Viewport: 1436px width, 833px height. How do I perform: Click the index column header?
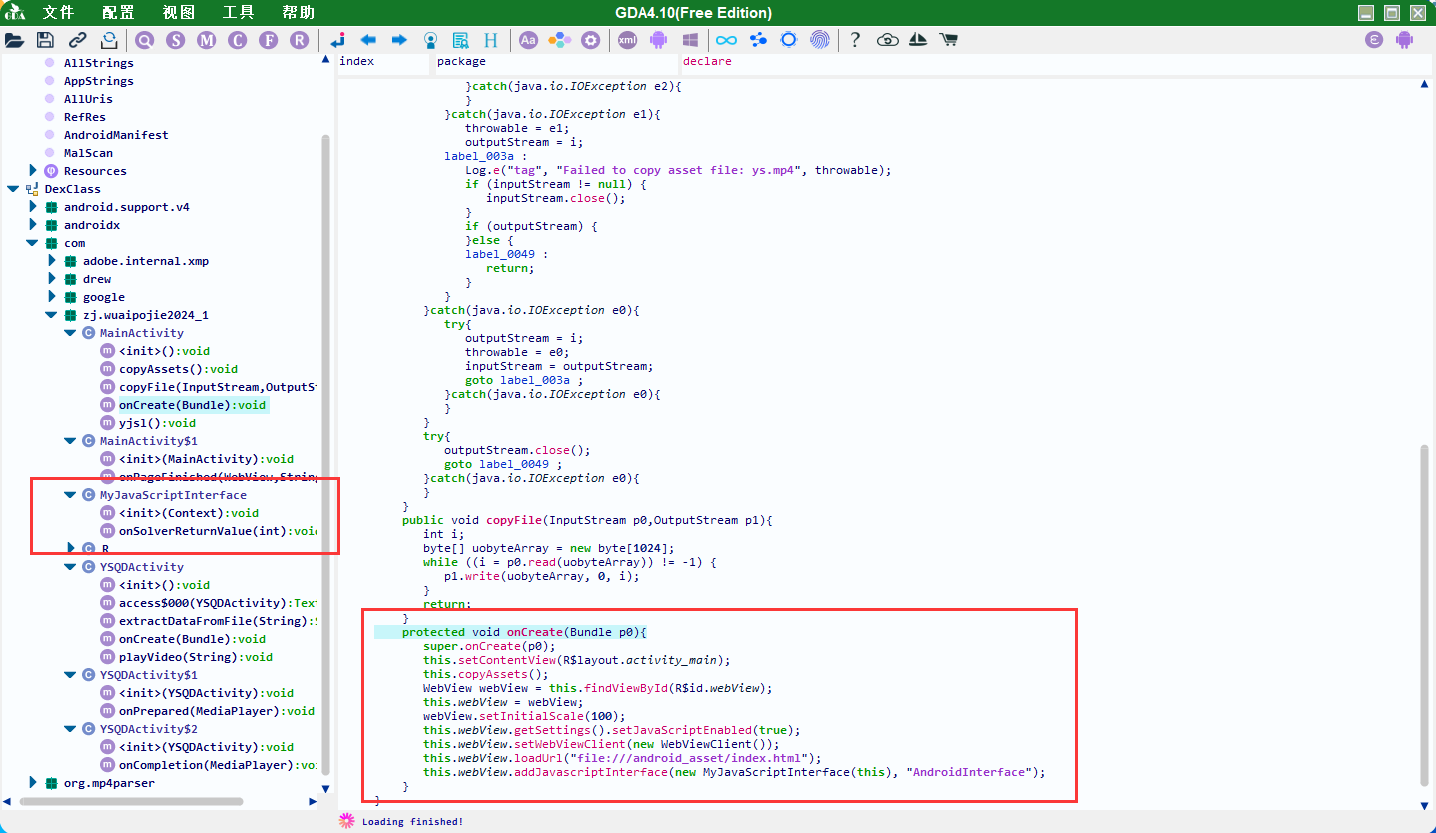click(x=383, y=63)
